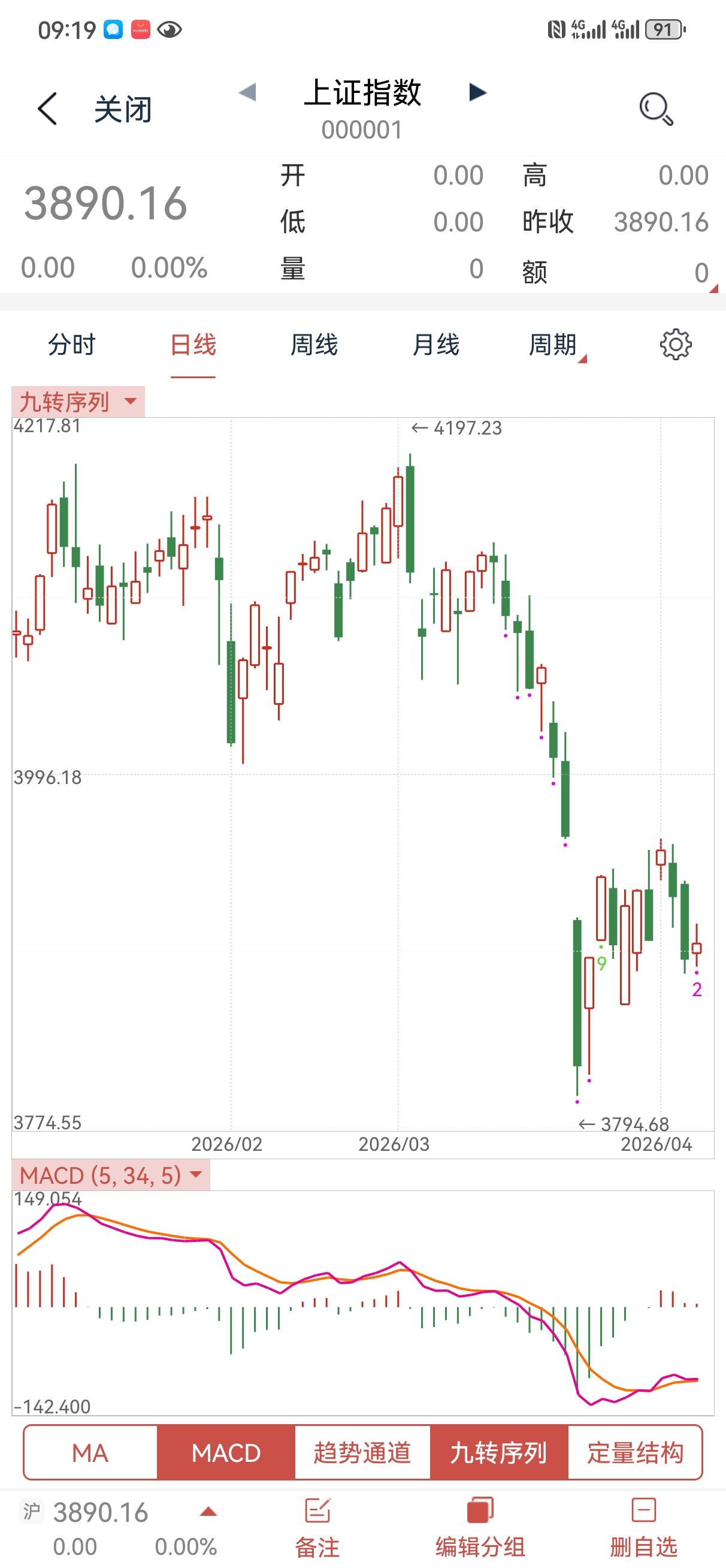This screenshot has height=1568, width=726.
Task: Open chart settings gear icon
Action: (x=676, y=345)
